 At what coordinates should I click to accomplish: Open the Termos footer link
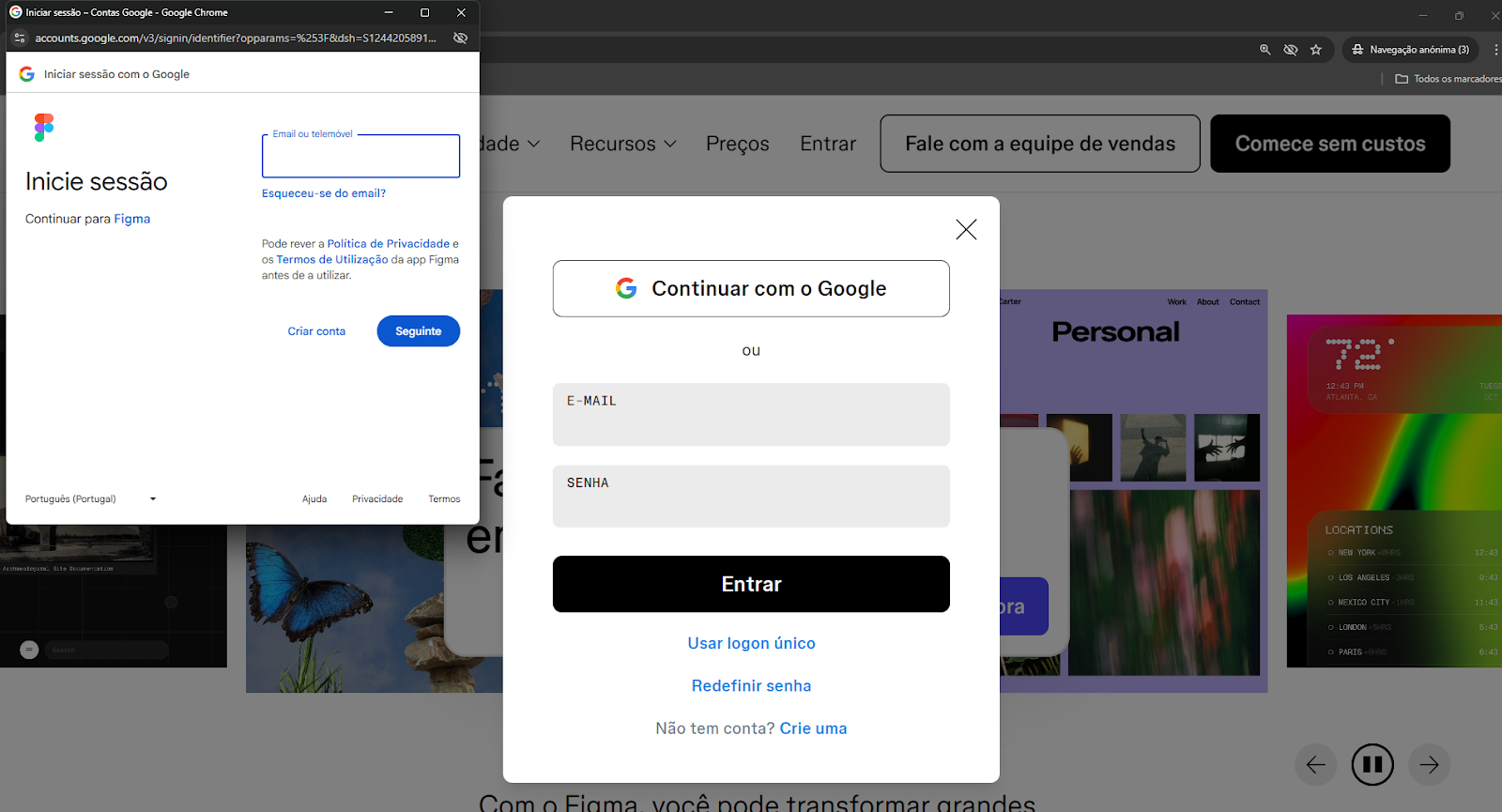click(444, 499)
